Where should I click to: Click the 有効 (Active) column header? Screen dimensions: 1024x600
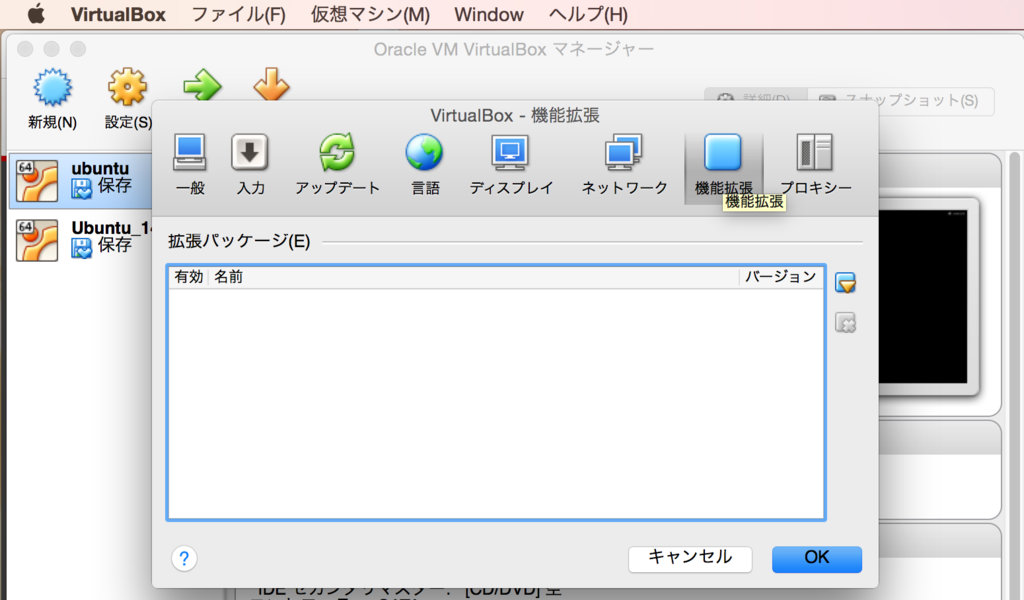189,277
